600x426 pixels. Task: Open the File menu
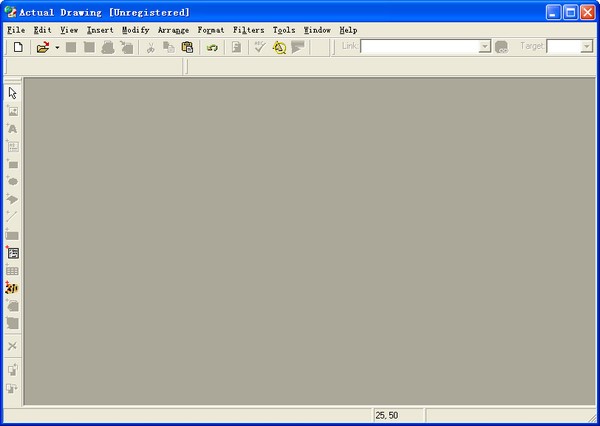[x=16, y=30]
